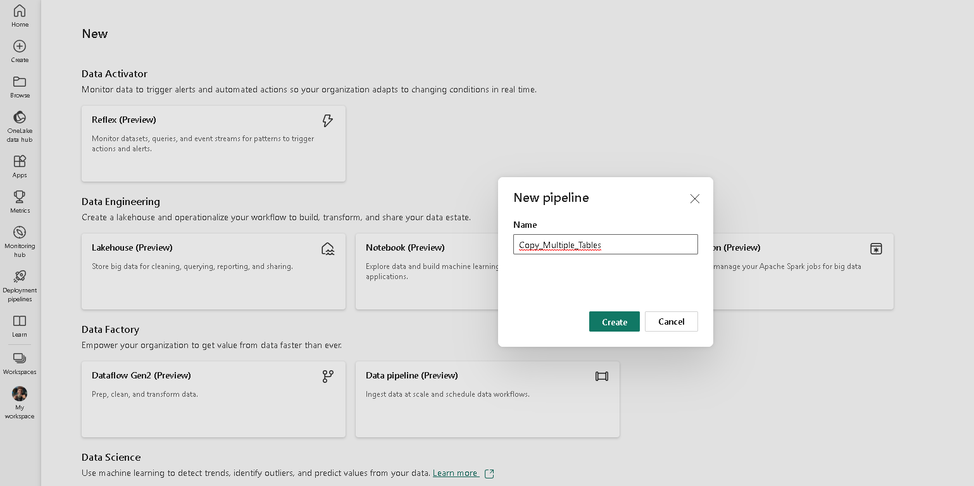Click the Spark job definition icon
The height and width of the screenshot is (486, 974).
click(x=876, y=249)
